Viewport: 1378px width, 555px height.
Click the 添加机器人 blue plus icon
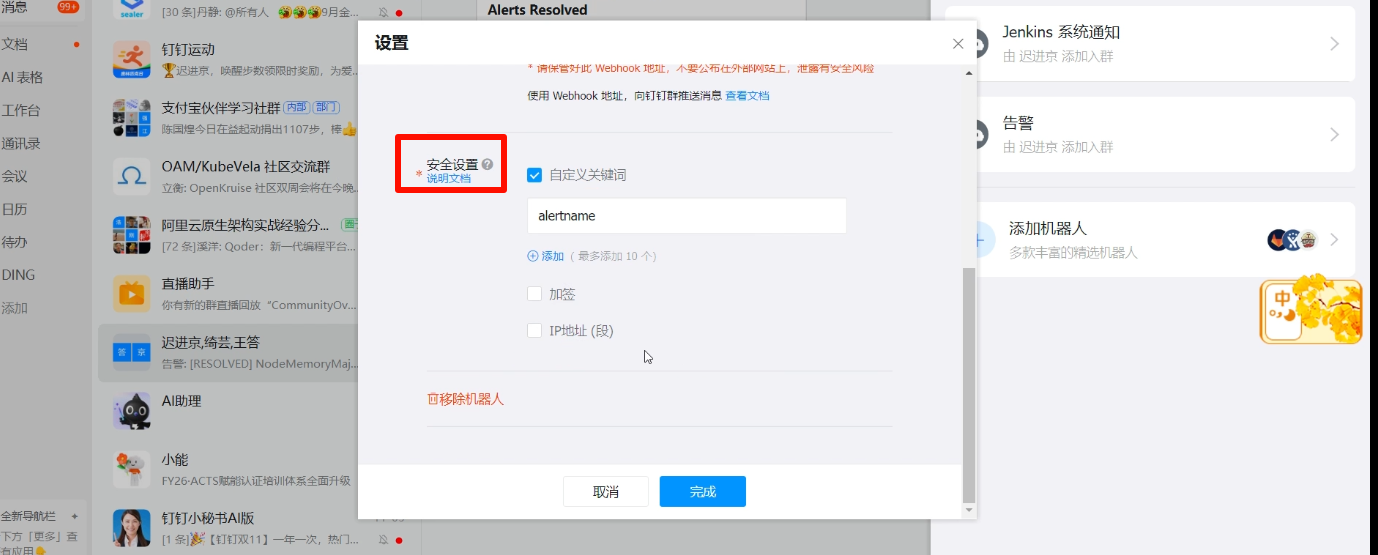(x=979, y=240)
